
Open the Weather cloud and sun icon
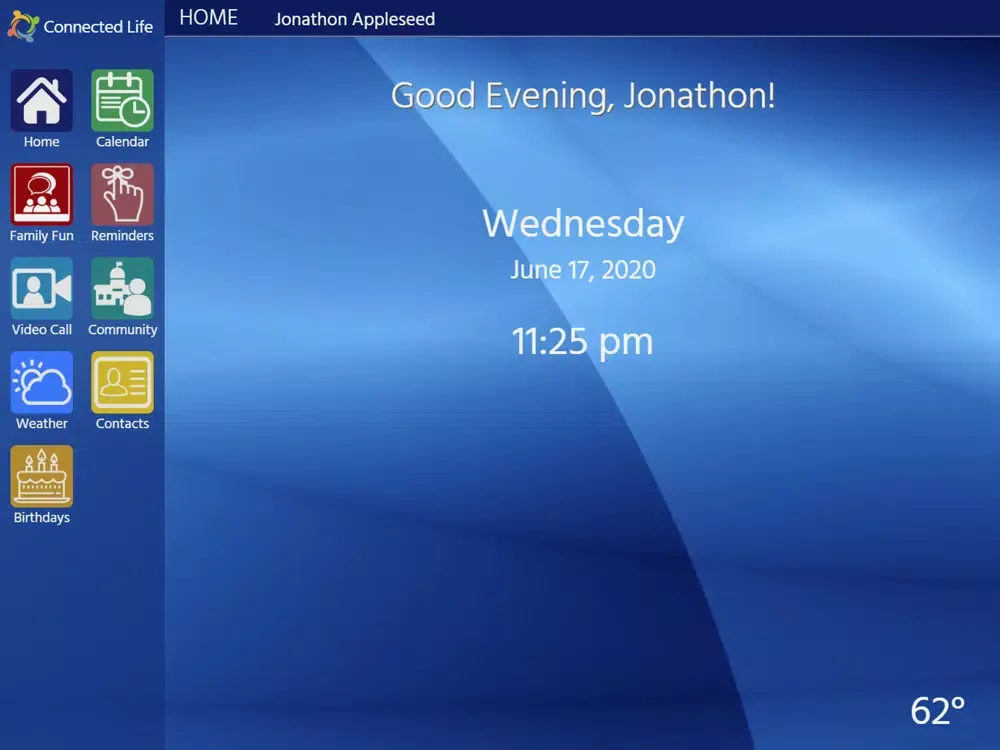[x=42, y=382]
